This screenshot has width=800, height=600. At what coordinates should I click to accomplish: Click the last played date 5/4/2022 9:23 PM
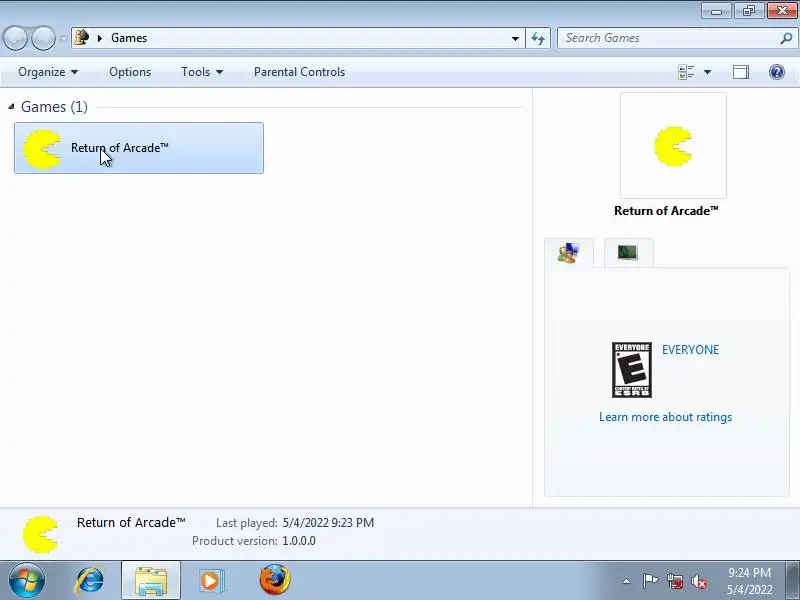[328, 523]
